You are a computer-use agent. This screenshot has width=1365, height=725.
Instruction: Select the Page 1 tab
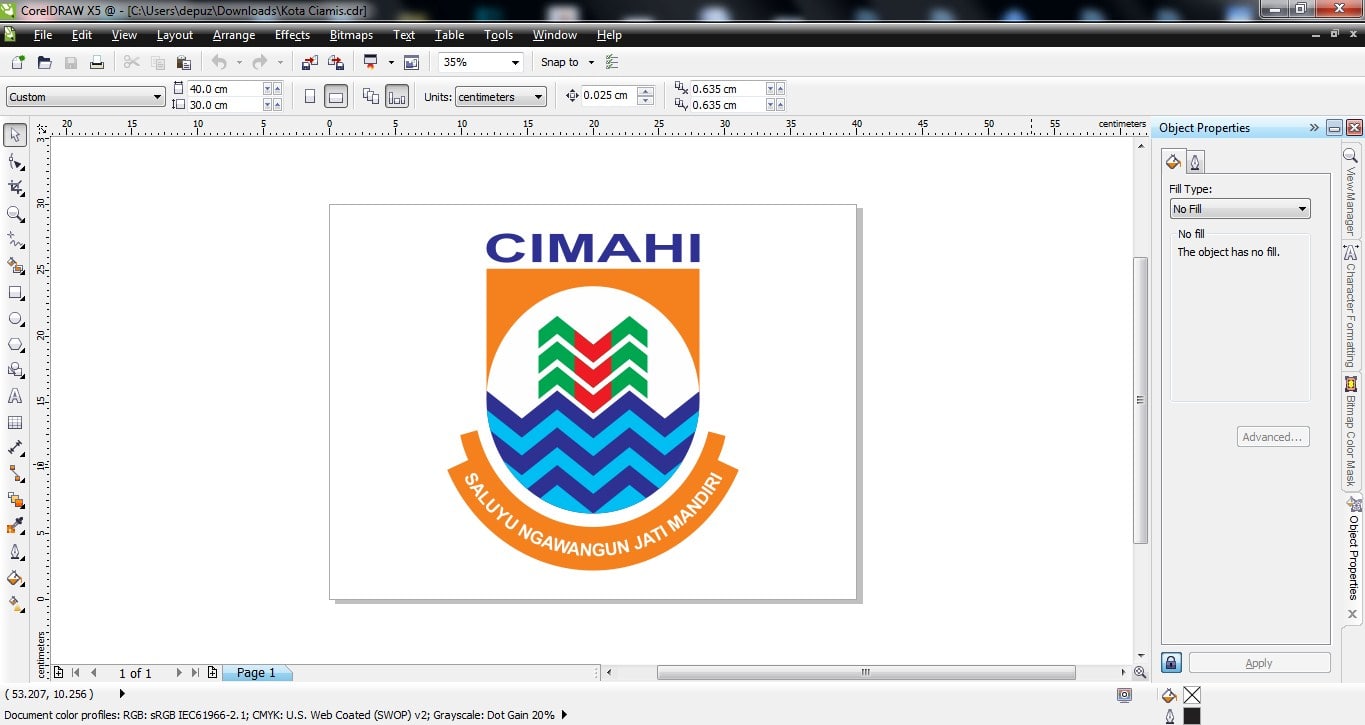(x=256, y=673)
